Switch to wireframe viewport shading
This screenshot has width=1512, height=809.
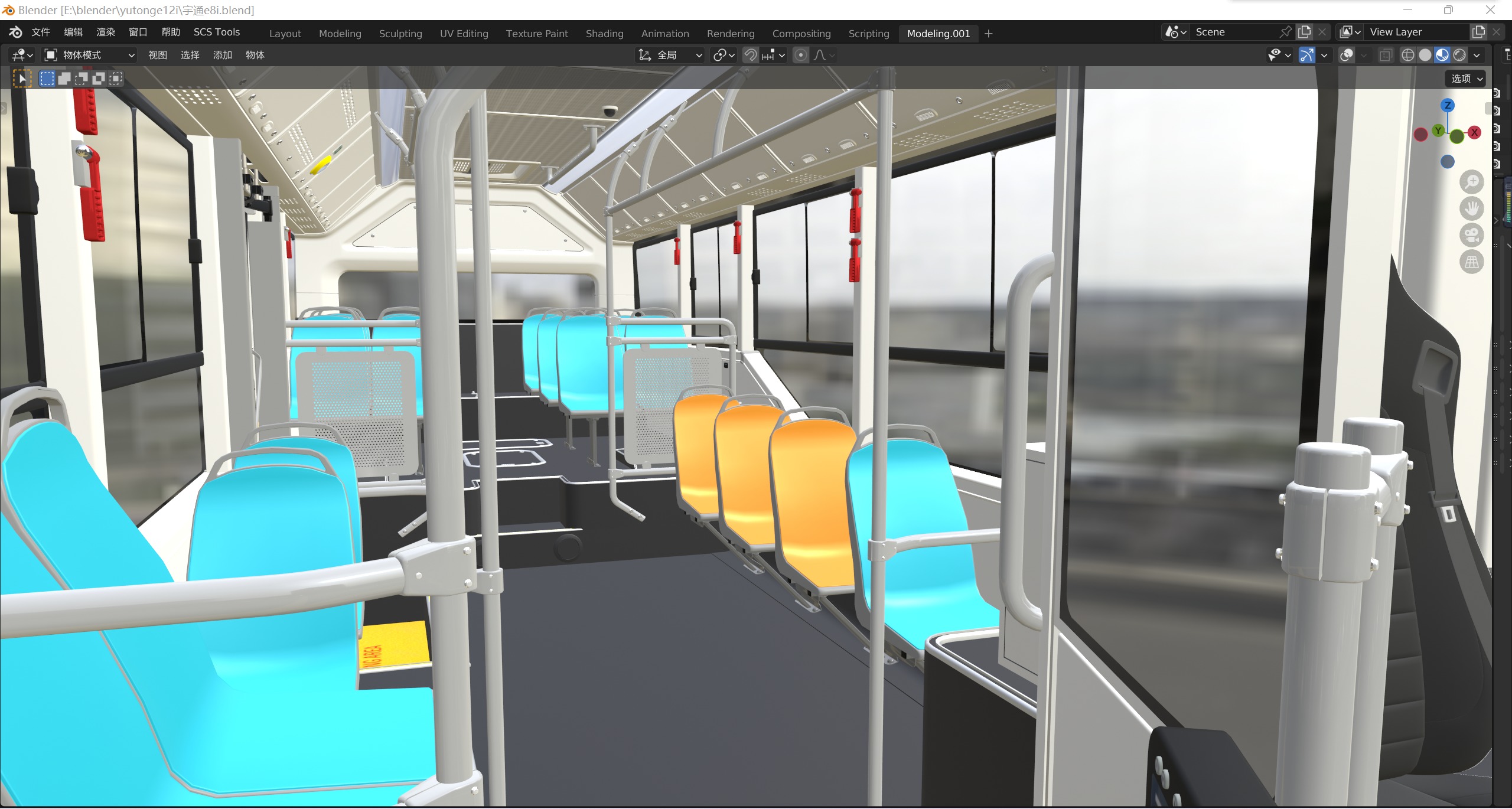coord(1407,55)
